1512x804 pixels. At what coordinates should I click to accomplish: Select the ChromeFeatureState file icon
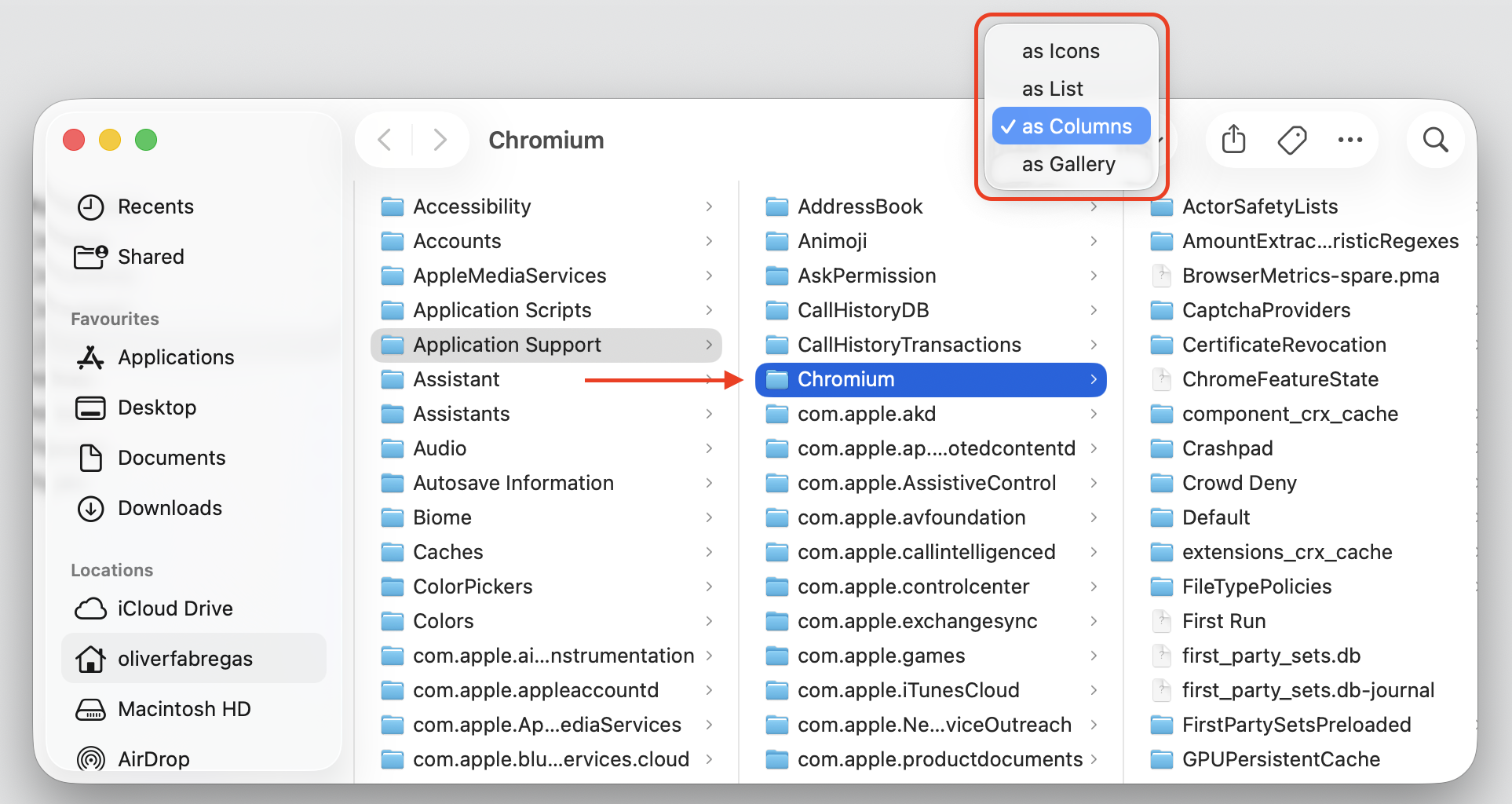1161,379
